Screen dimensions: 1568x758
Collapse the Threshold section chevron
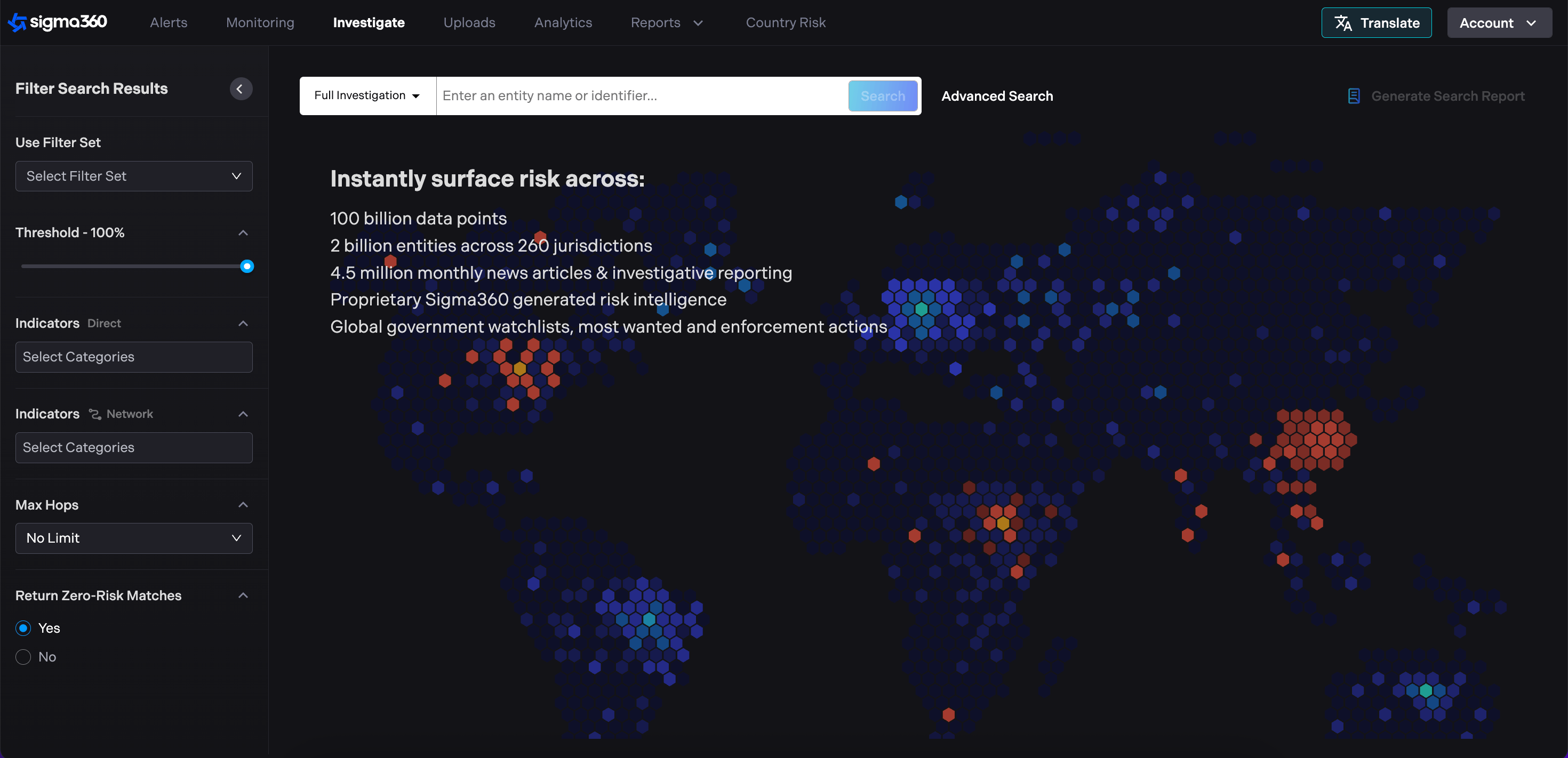(243, 233)
